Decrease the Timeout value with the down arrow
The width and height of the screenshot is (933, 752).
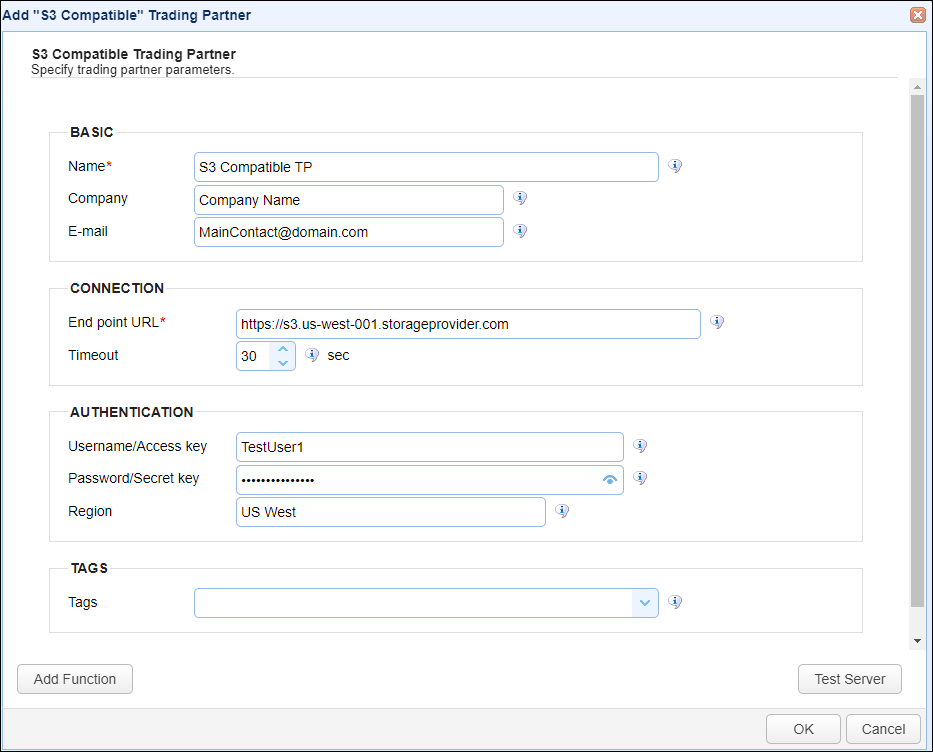coord(283,363)
